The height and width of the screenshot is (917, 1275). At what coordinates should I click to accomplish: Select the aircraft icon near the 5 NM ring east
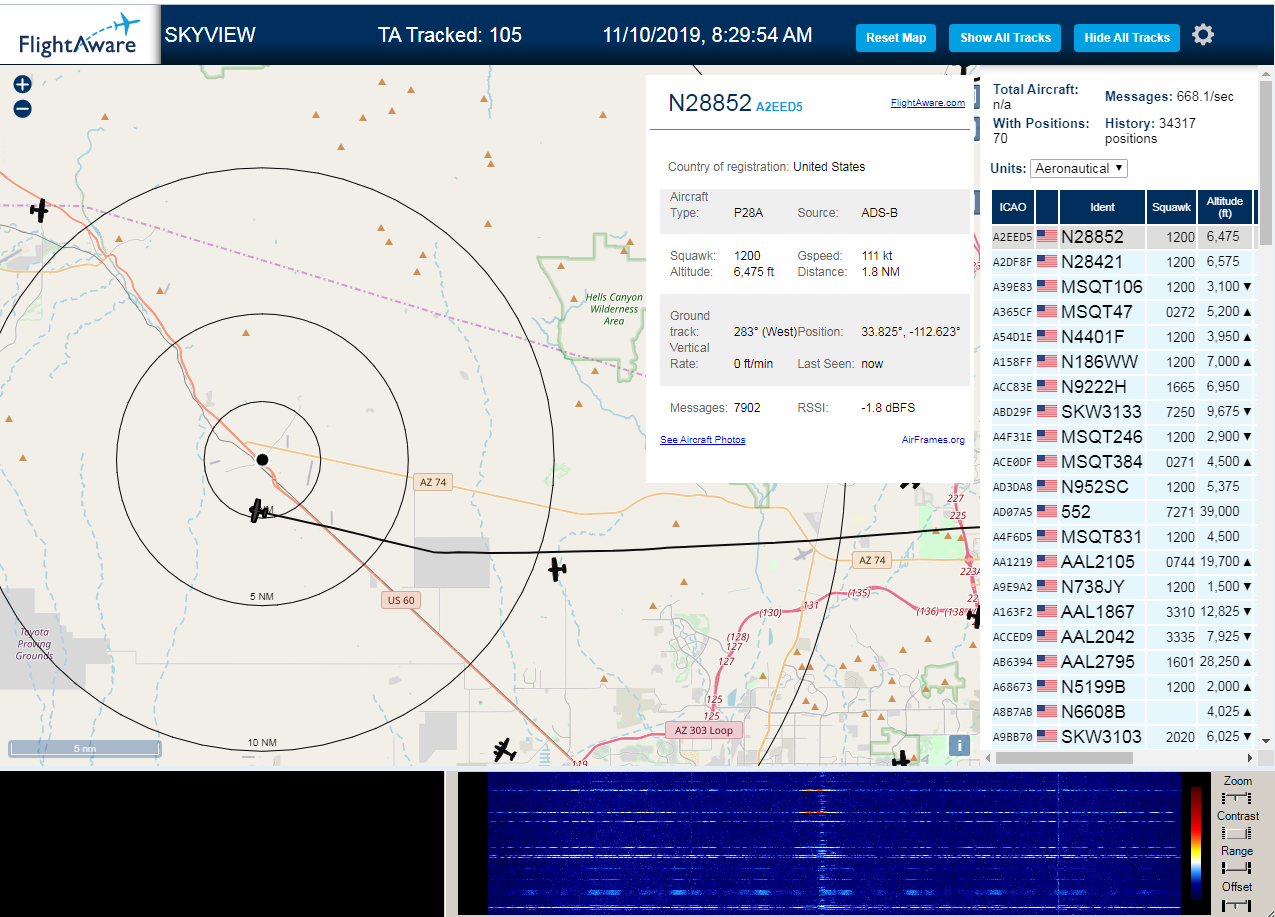[557, 570]
